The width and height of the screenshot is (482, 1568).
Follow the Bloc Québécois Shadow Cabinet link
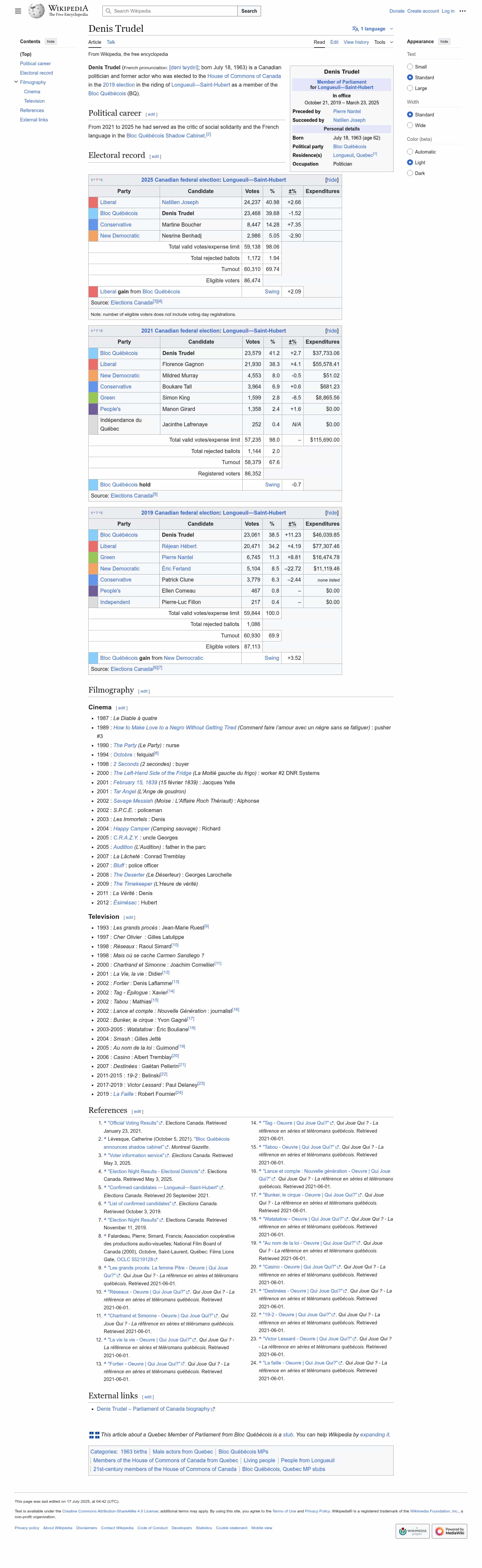pos(166,136)
